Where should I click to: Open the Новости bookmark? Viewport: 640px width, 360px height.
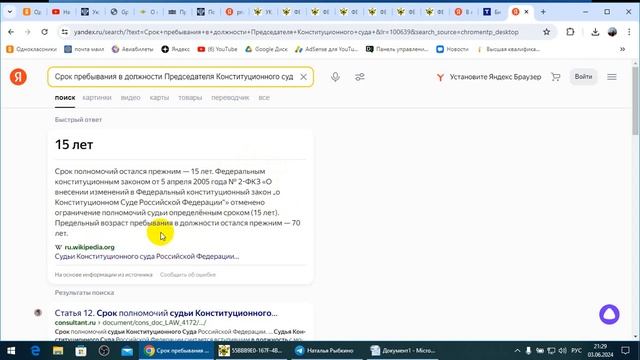[x=452, y=49]
